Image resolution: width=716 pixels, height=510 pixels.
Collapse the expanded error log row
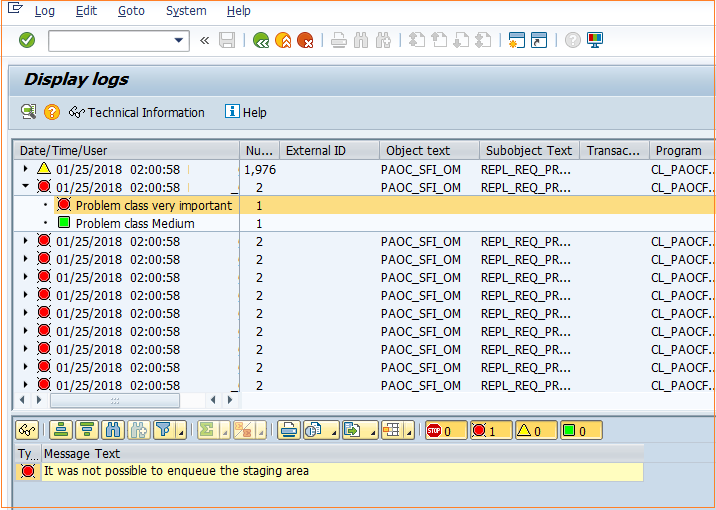pyautogui.click(x=26, y=187)
